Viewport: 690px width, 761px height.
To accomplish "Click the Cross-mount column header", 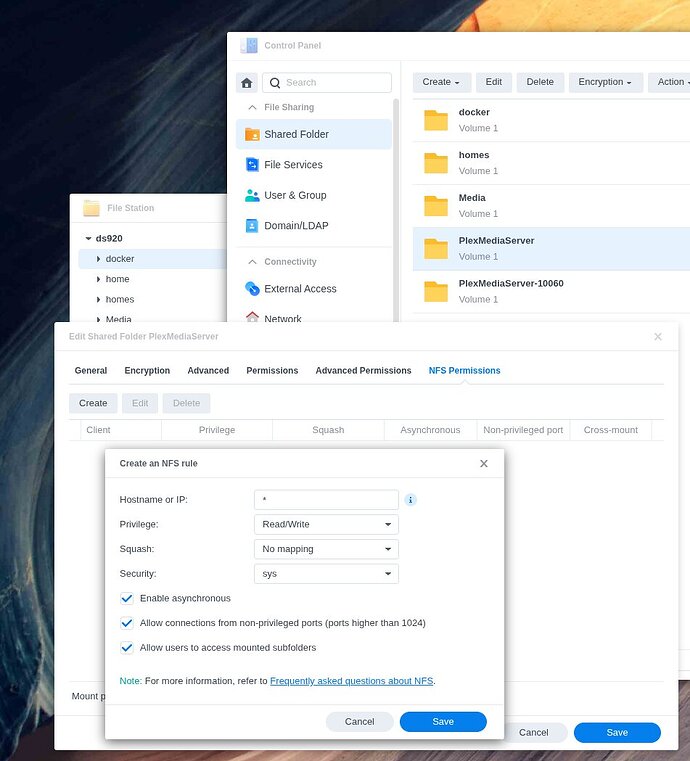I will [x=611, y=430].
